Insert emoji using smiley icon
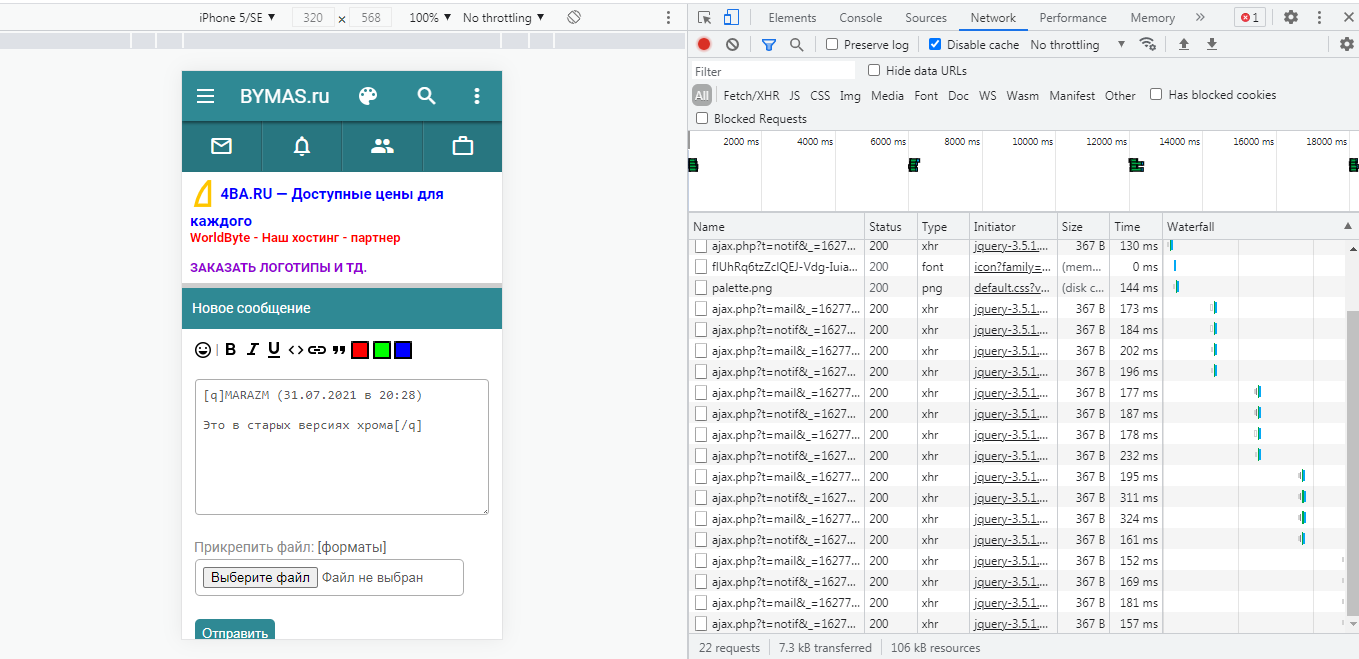1359x659 pixels. coord(203,350)
